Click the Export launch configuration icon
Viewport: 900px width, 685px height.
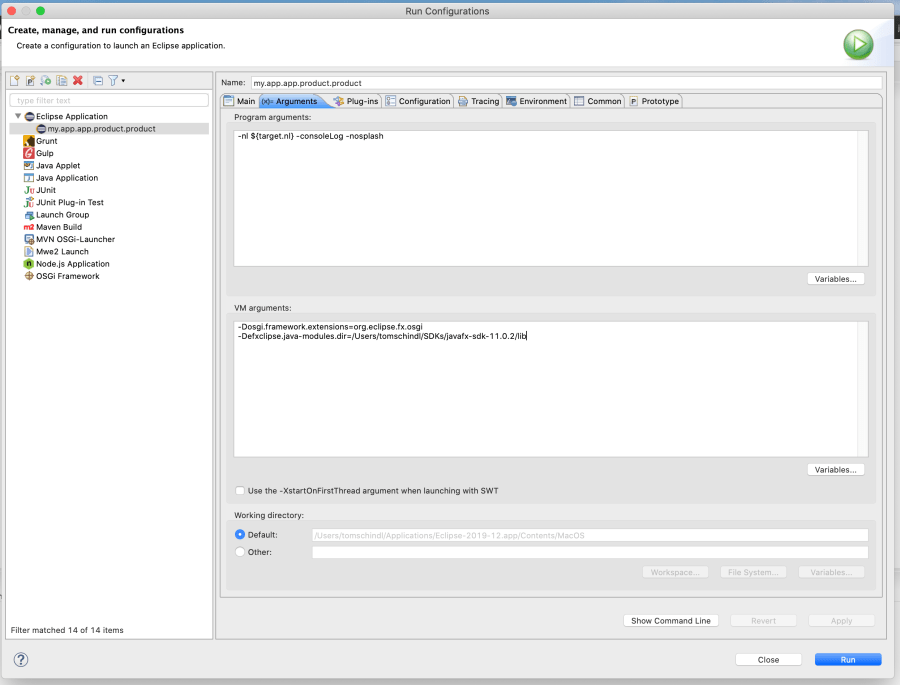coord(46,80)
